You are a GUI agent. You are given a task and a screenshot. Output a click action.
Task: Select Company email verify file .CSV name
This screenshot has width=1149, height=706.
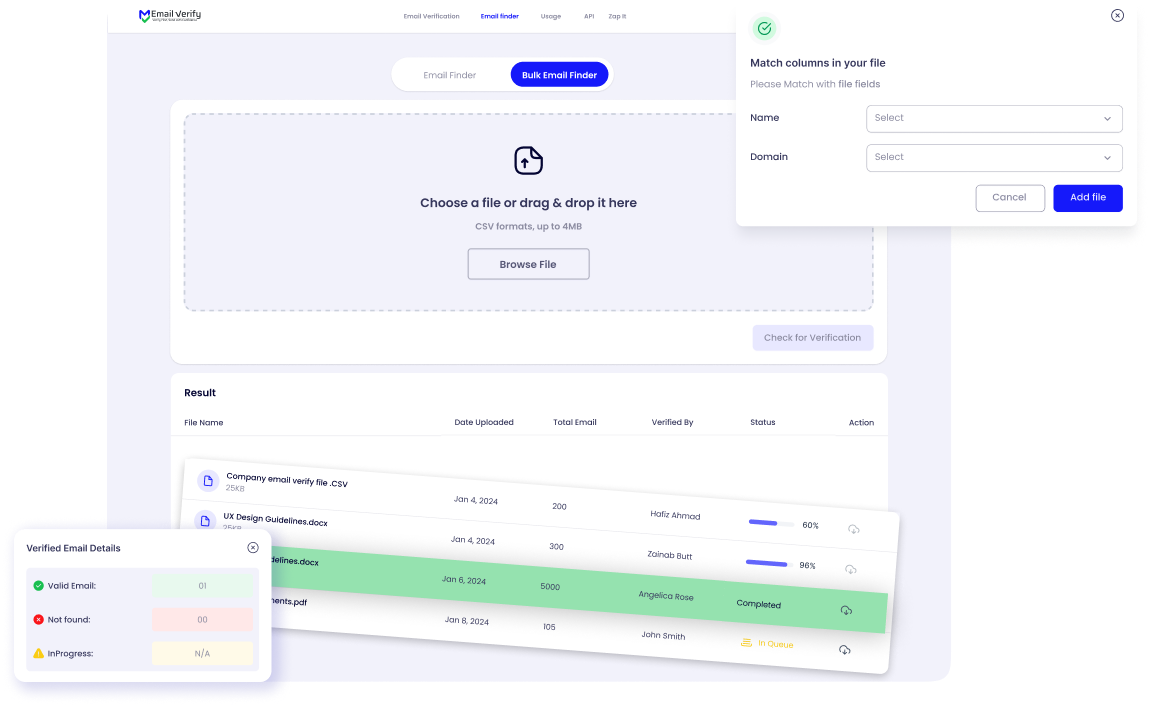click(287, 480)
